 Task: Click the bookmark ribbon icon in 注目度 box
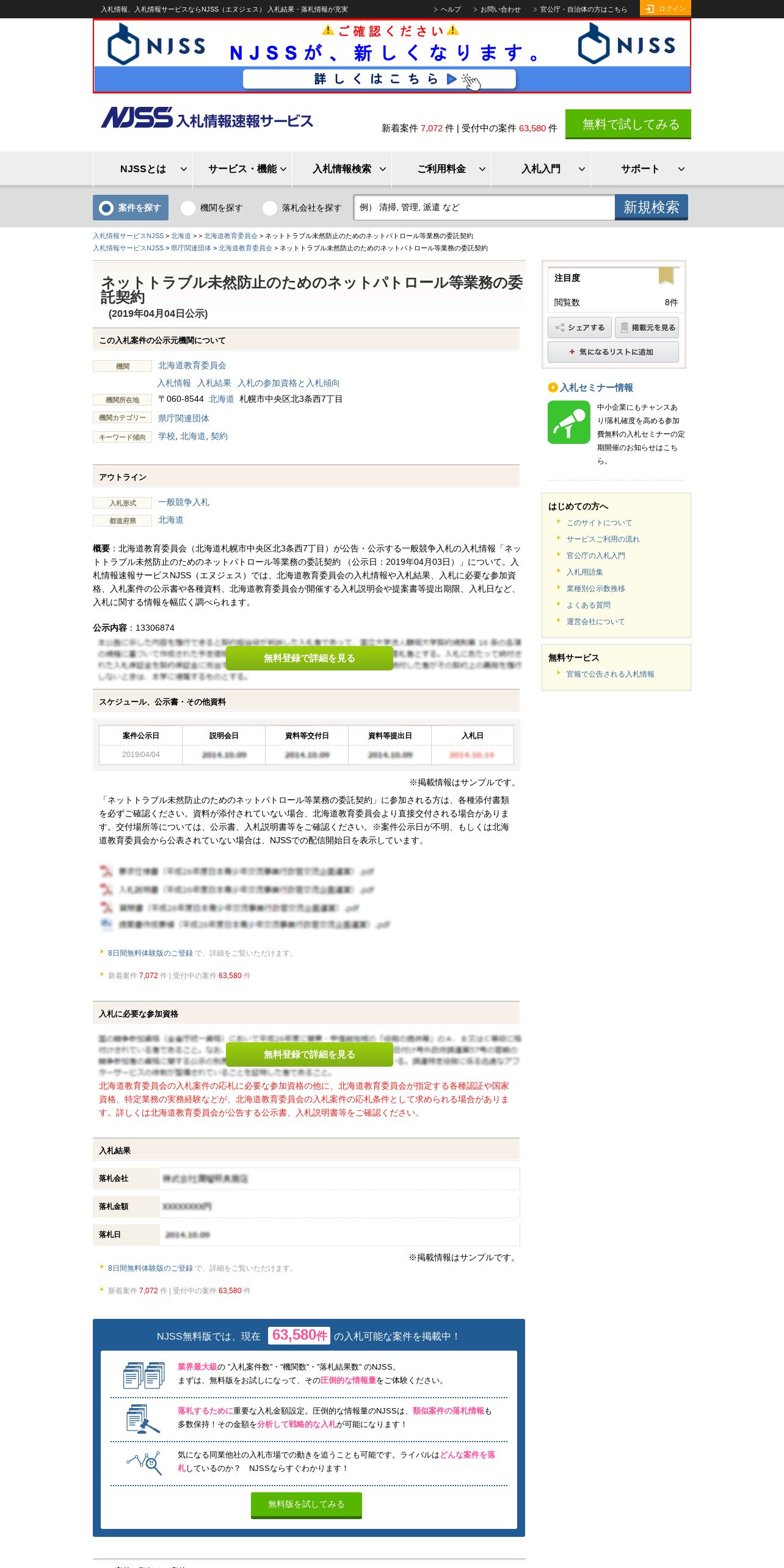coord(666,276)
